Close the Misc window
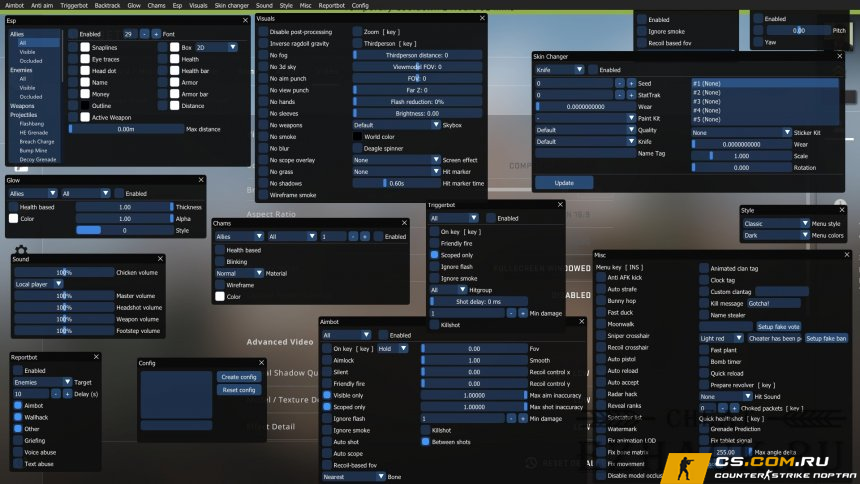Screen dimensions: 860x484 [x=847, y=255]
